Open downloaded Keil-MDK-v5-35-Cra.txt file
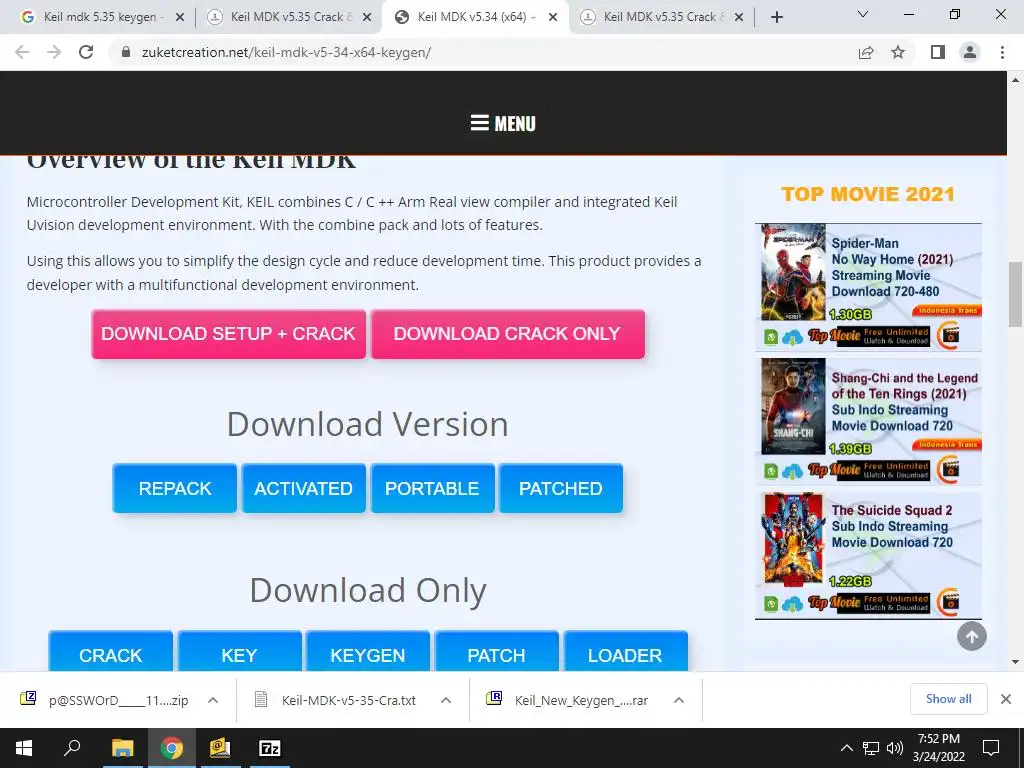The image size is (1024, 768). click(338, 700)
